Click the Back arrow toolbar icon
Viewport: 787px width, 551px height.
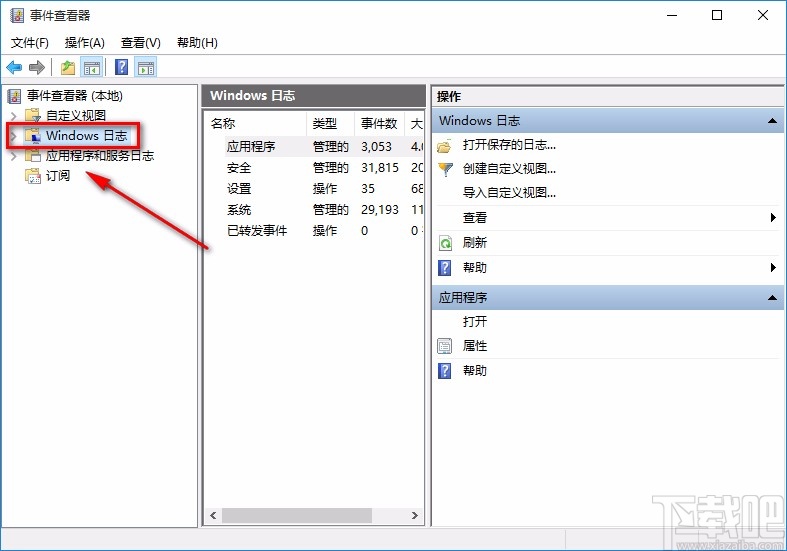click(x=14, y=67)
